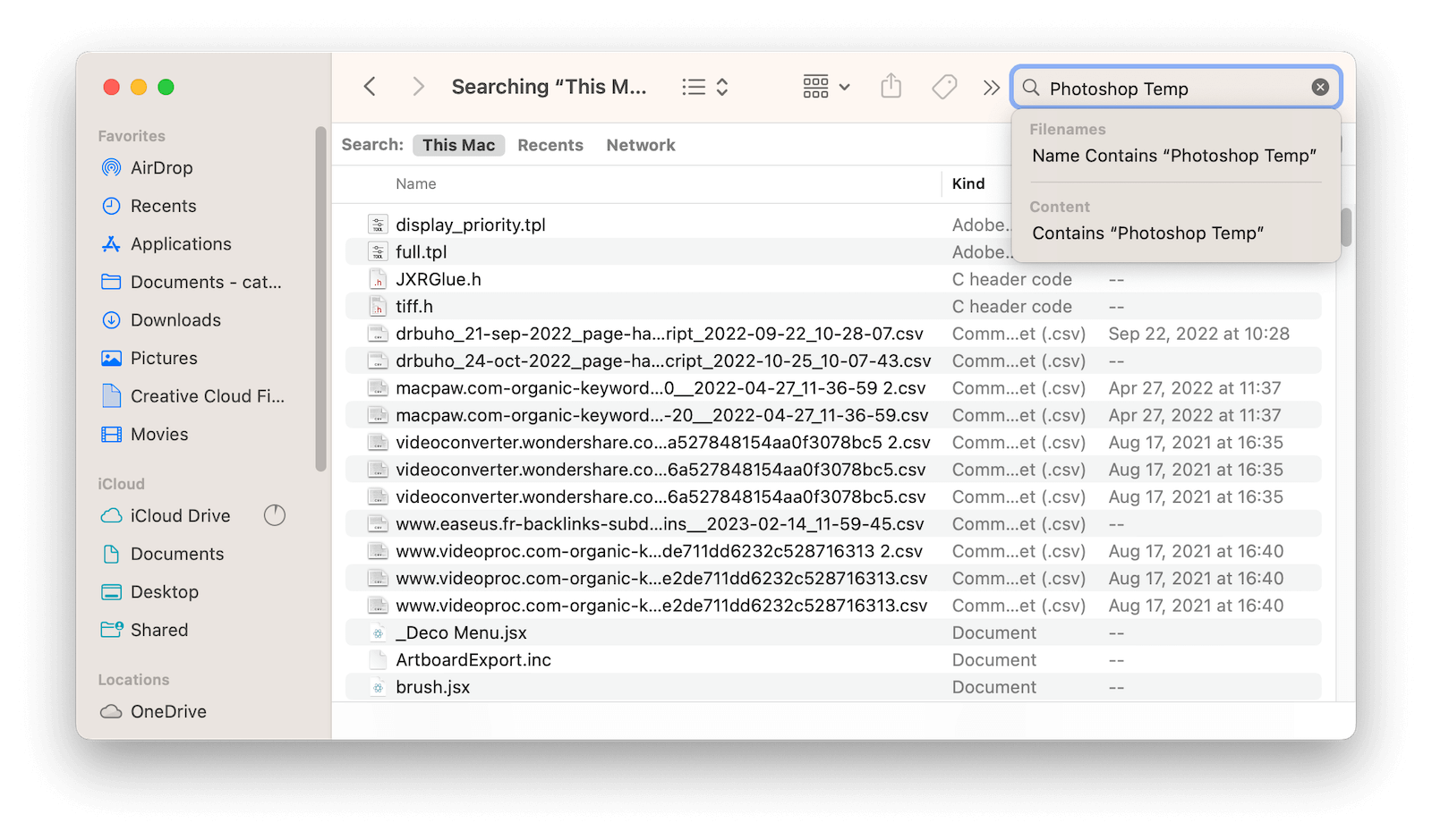Click the iCloud Drive sync progress indicator
1432x840 pixels.
(275, 515)
